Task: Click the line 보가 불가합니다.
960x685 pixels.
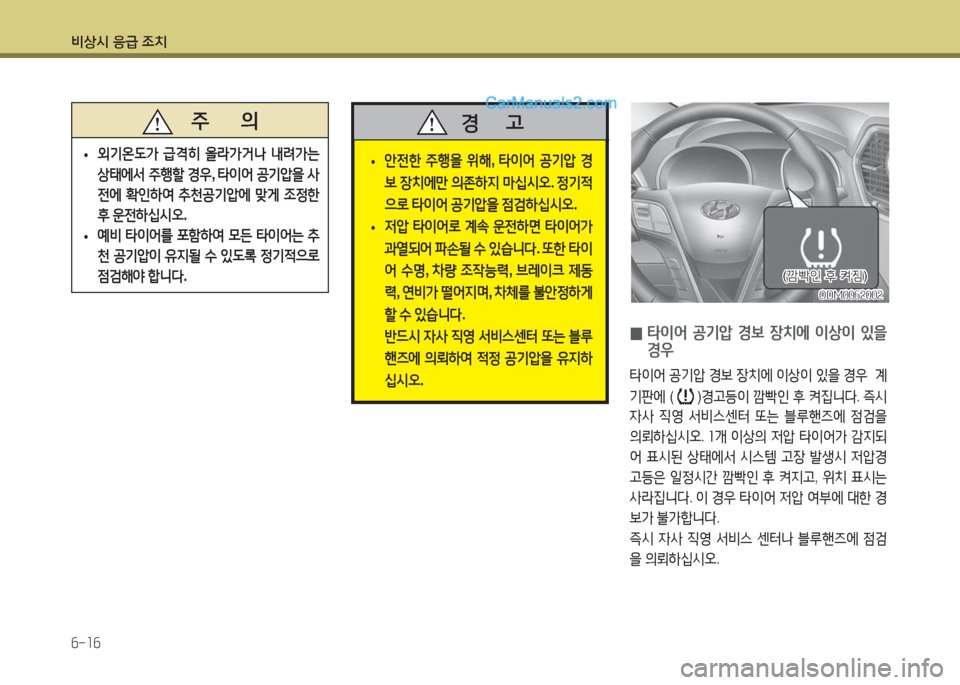Action: pos(675,518)
